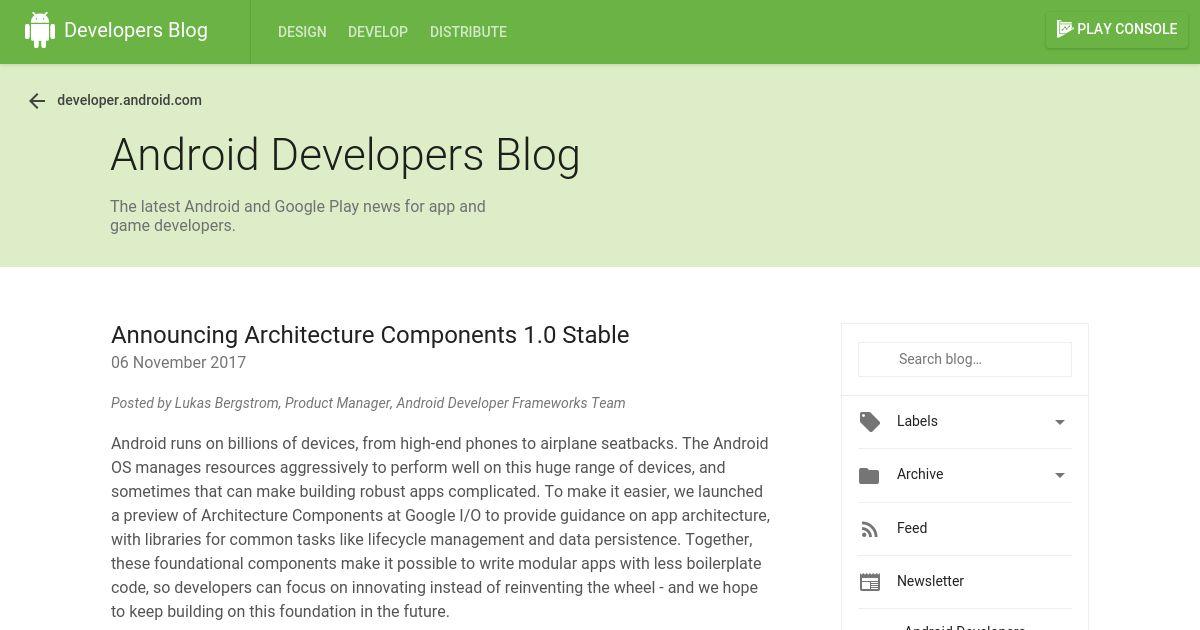The height and width of the screenshot is (630, 1200).
Task: Open the DESIGN menu item
Action: coord(302,32)
